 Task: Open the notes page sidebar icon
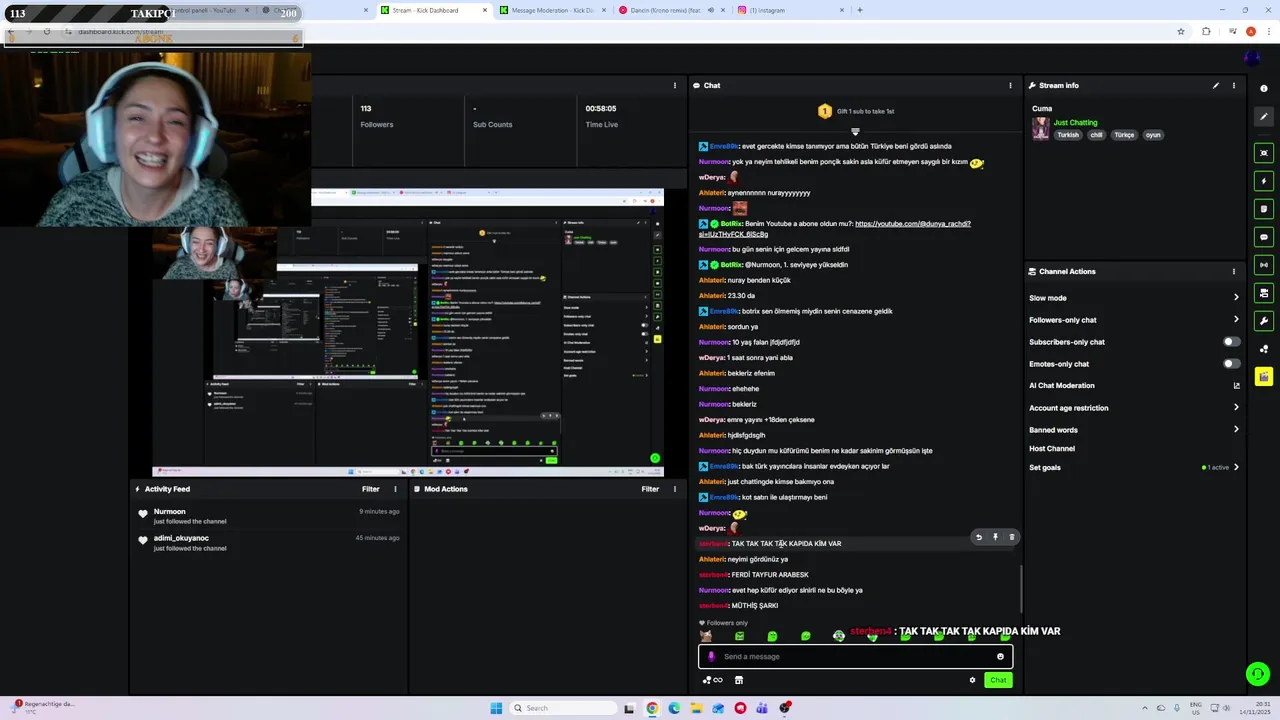click(1264, 209)
